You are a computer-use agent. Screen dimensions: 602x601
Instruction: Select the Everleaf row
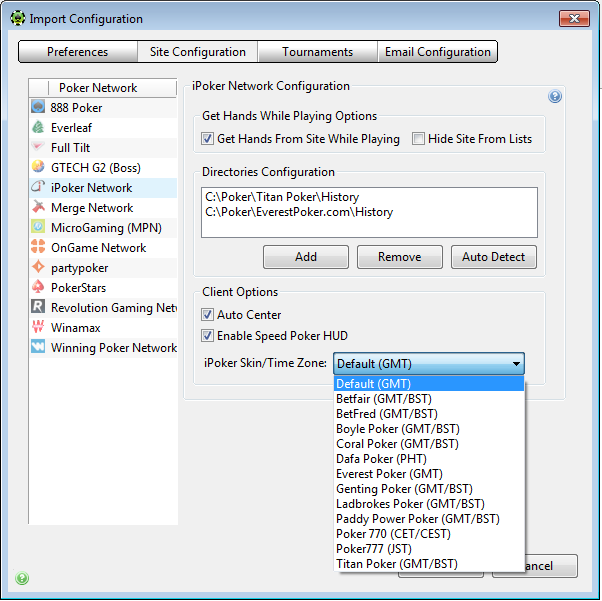[103, 127]
